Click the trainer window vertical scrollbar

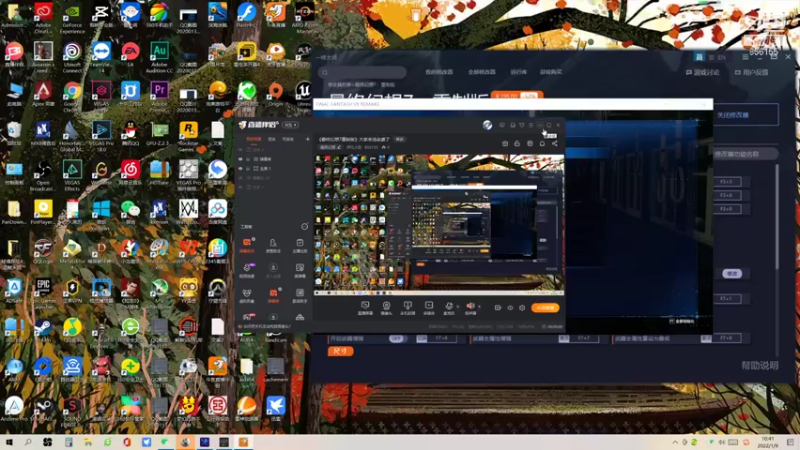tap(777, 217)
